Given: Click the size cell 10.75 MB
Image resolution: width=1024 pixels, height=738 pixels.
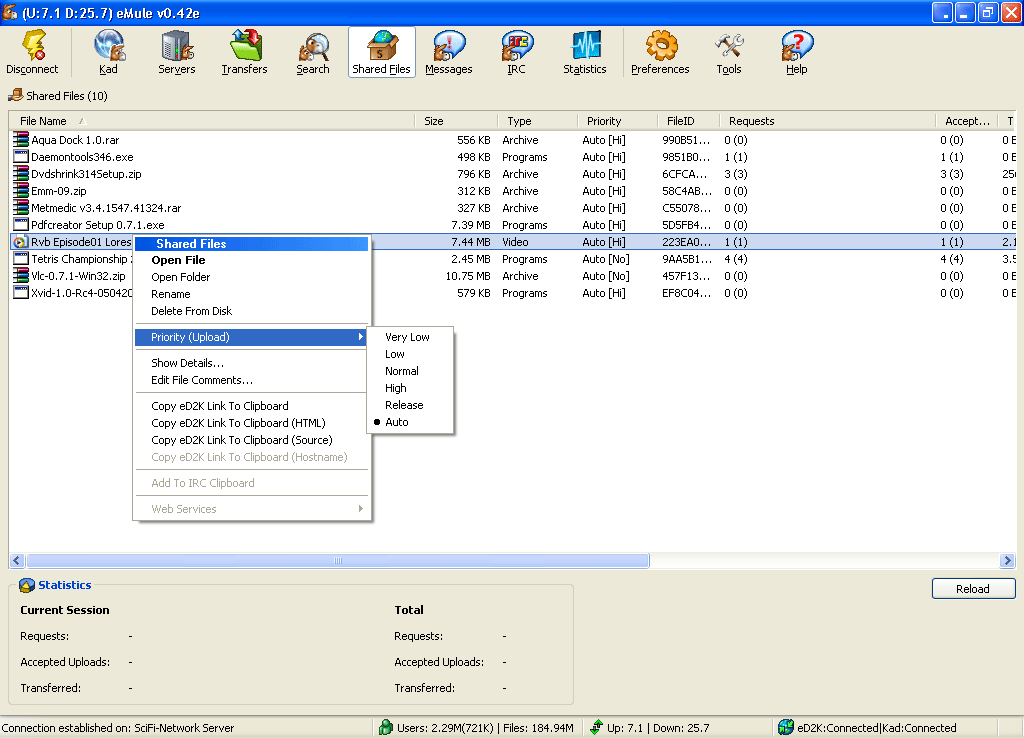Looking at the screenshot, I should [x=468, y=276].
